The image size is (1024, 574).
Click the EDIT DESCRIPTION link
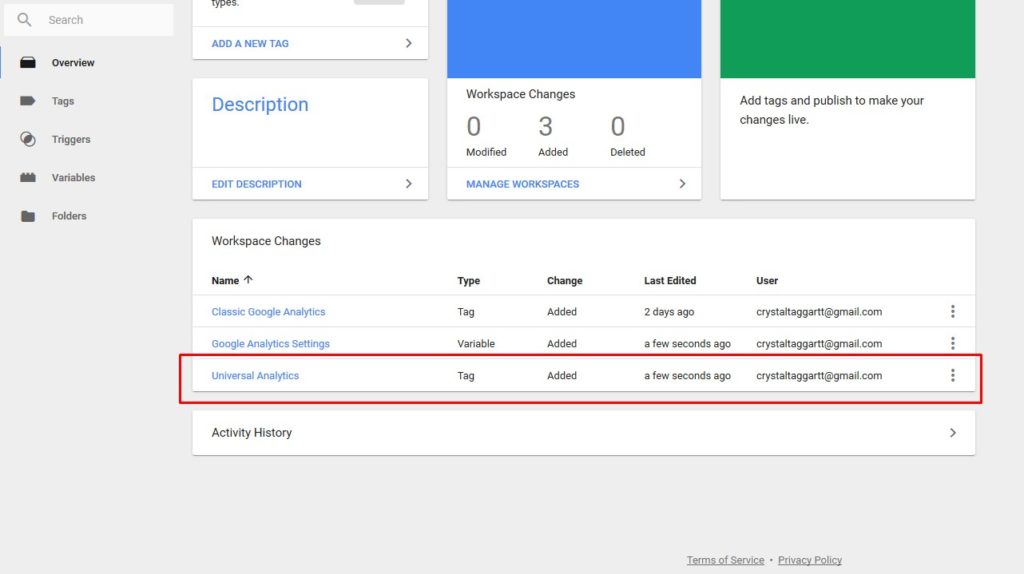point(257,184)
